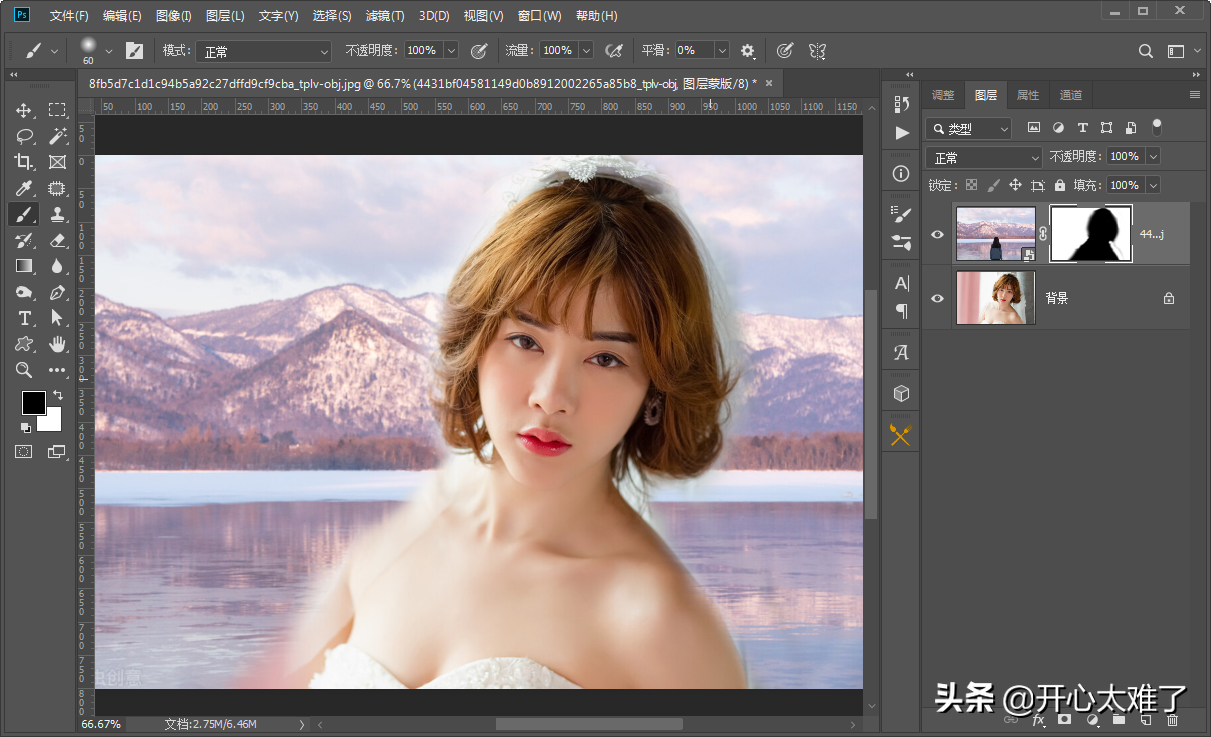Open the layers panel hamburger menu
Screen dimensions: 1211x737
click(1195, 95)
